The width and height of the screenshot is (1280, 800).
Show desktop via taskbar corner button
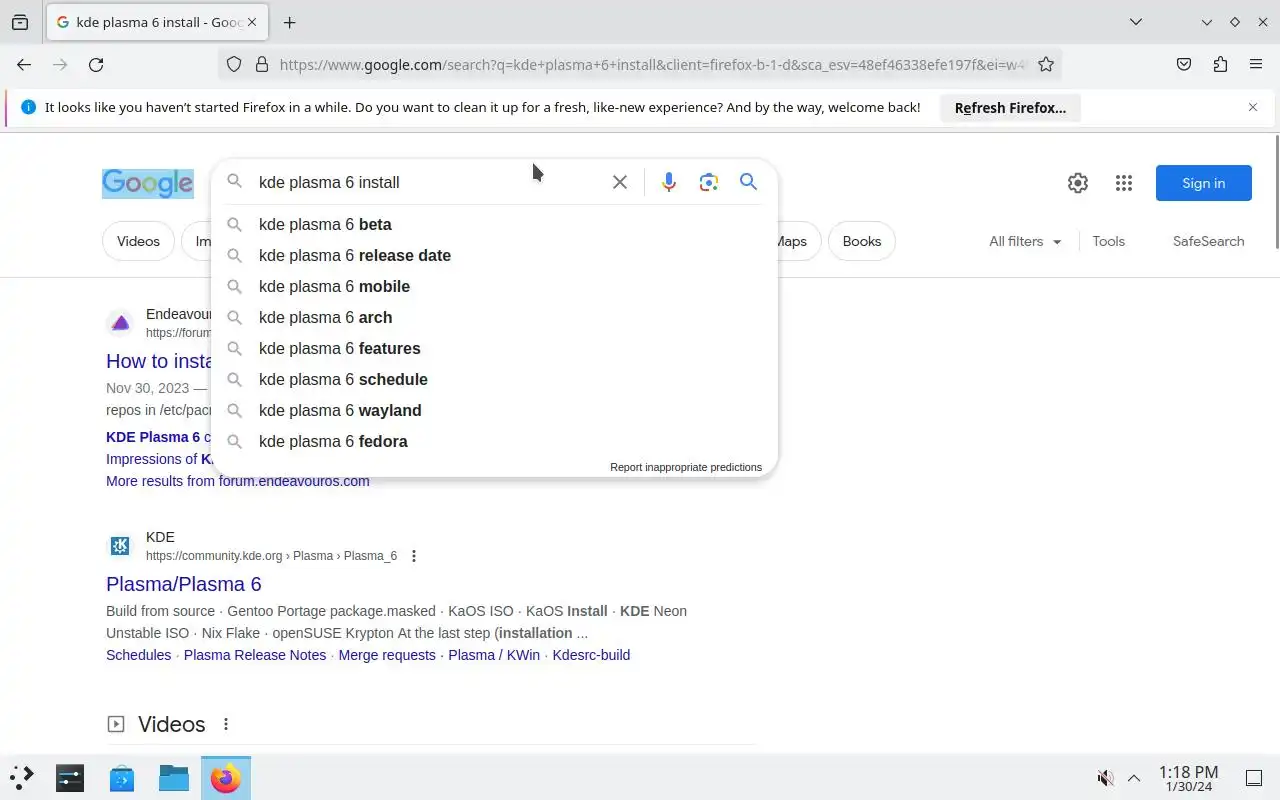tap(1254, 778)
